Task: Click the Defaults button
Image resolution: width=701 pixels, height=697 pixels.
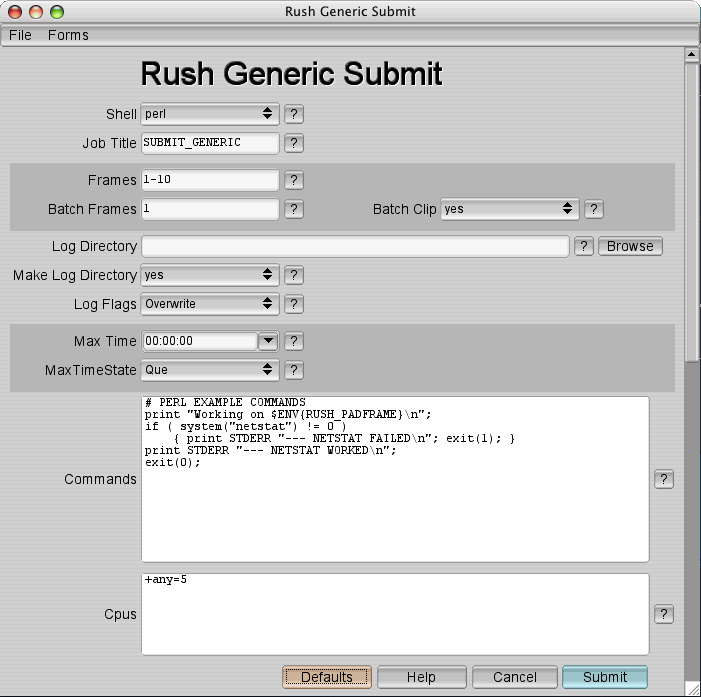Action: click(327, 677)
